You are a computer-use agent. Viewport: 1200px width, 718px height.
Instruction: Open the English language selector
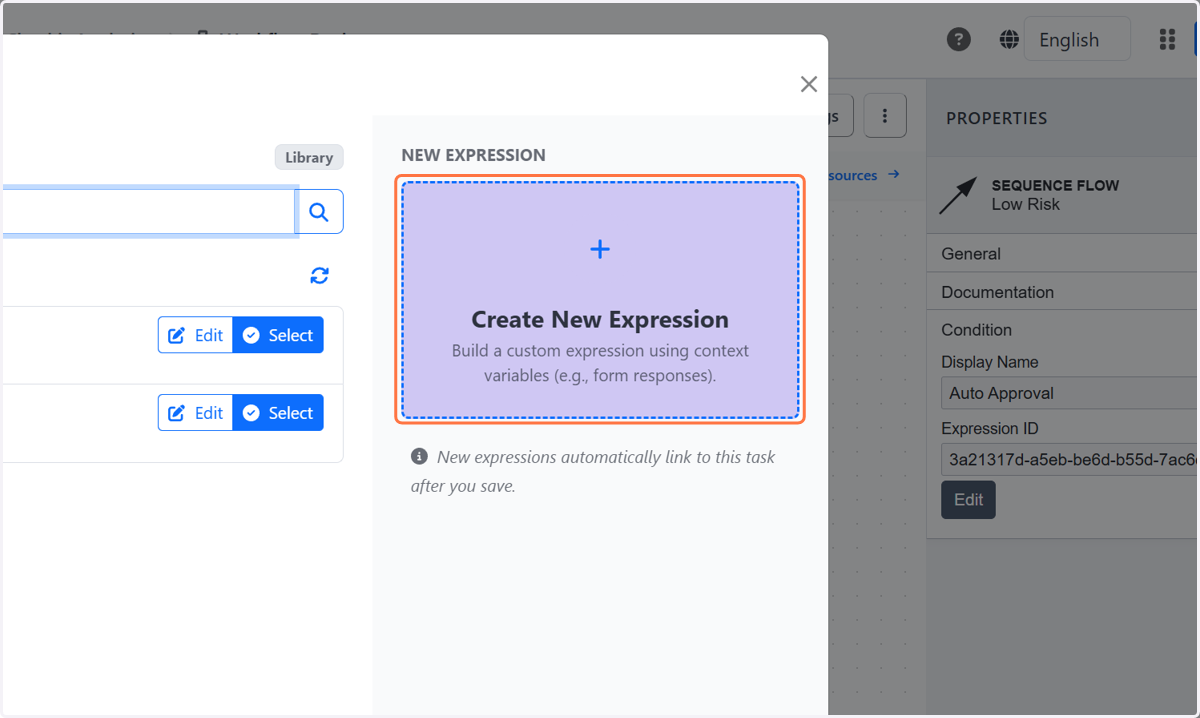[x=1077, y=40]
